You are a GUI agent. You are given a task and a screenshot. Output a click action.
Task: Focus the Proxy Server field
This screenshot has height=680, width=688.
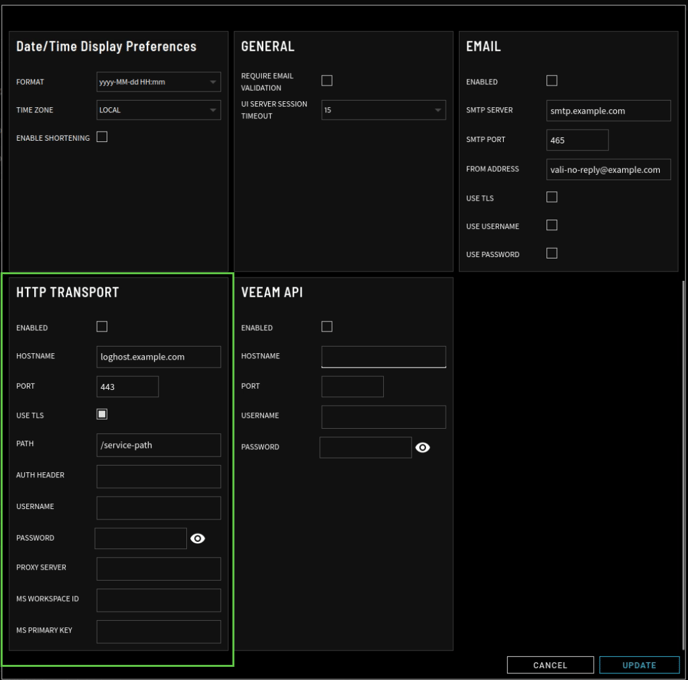click(158, 569)
